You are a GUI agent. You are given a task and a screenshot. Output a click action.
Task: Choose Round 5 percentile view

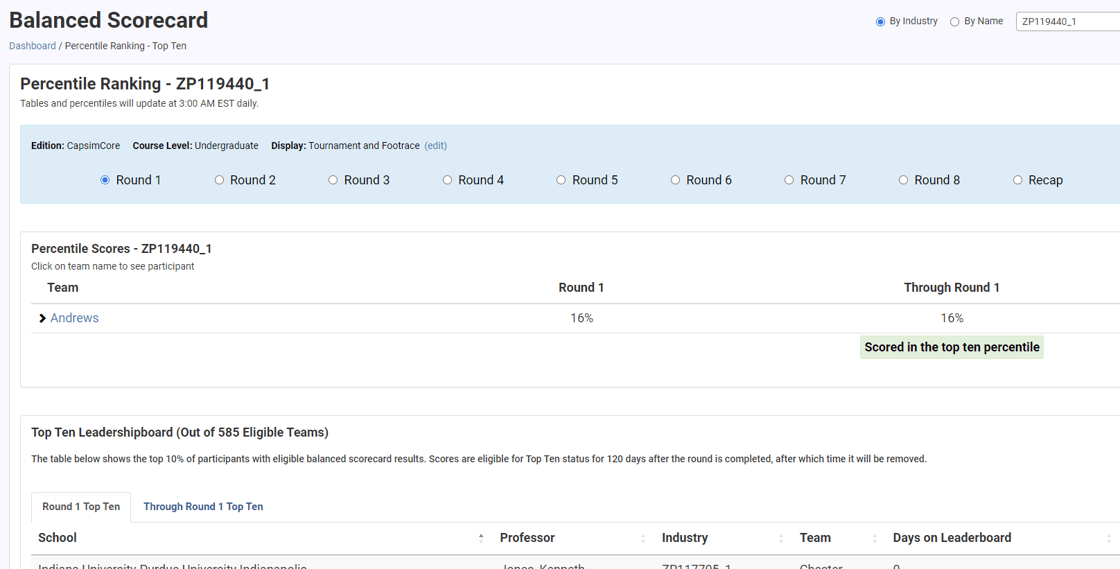click(561, 180)
